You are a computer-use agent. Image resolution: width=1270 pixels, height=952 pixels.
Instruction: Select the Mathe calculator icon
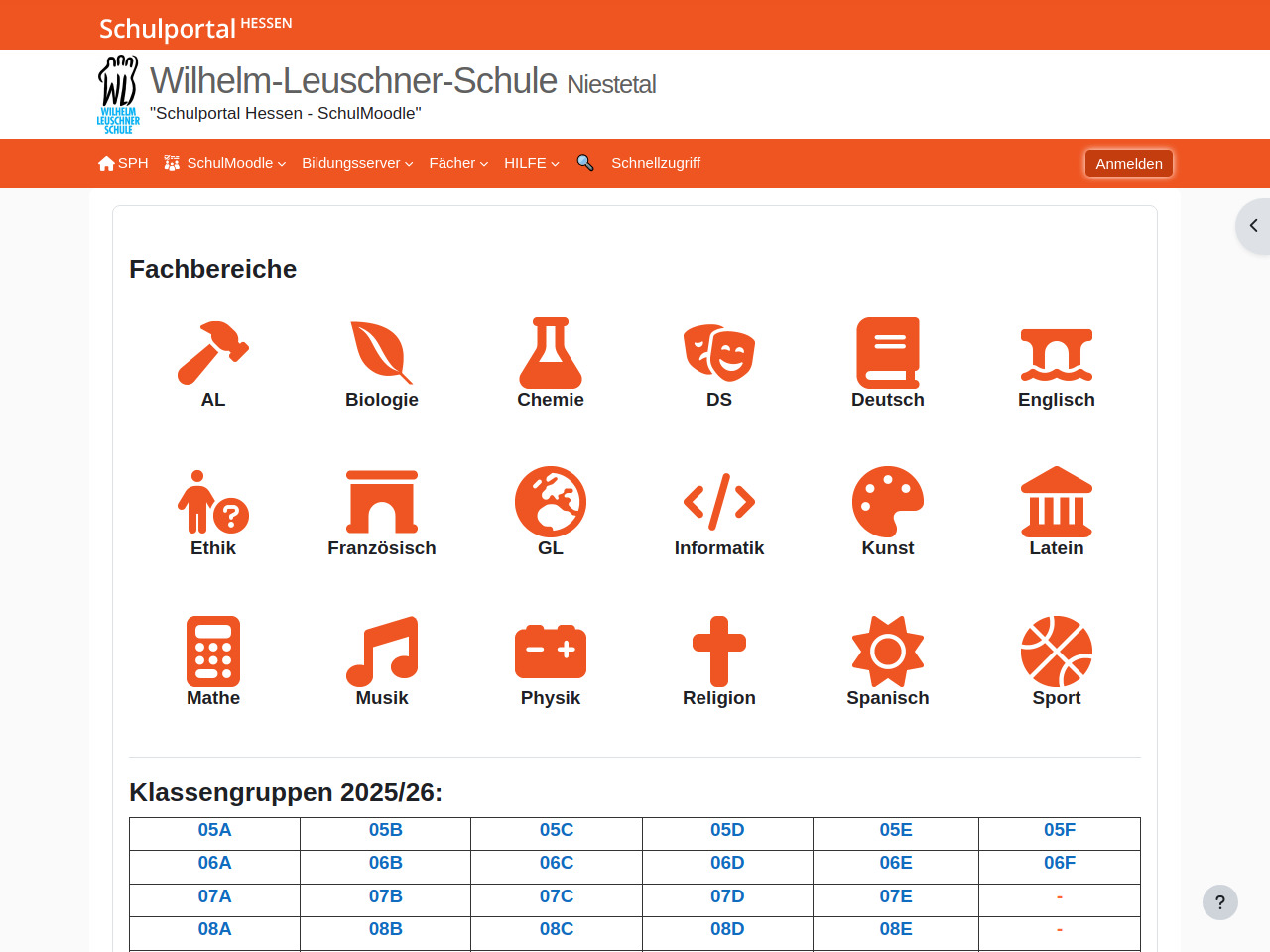[213, 652]
